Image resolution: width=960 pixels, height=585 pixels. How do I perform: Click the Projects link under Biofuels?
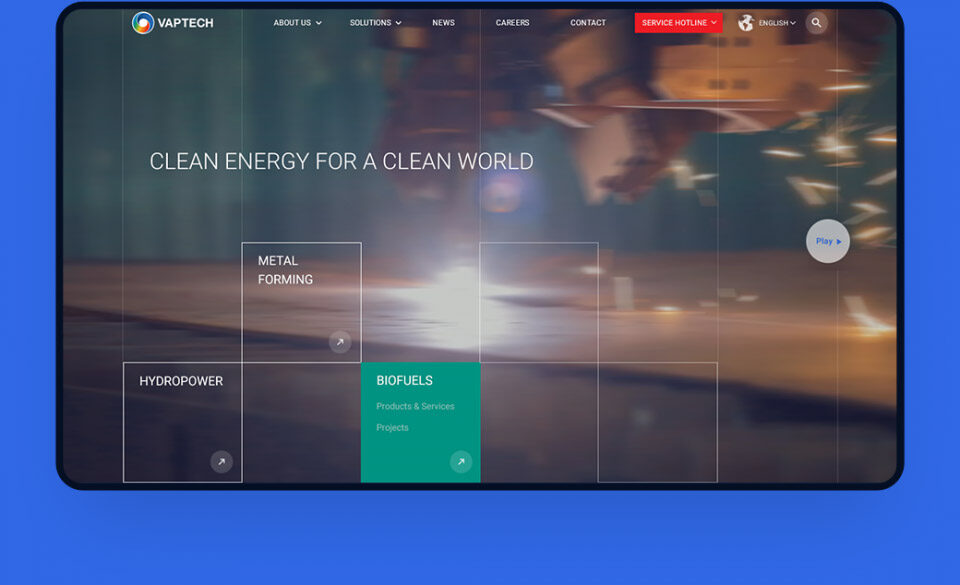point(392,428)
